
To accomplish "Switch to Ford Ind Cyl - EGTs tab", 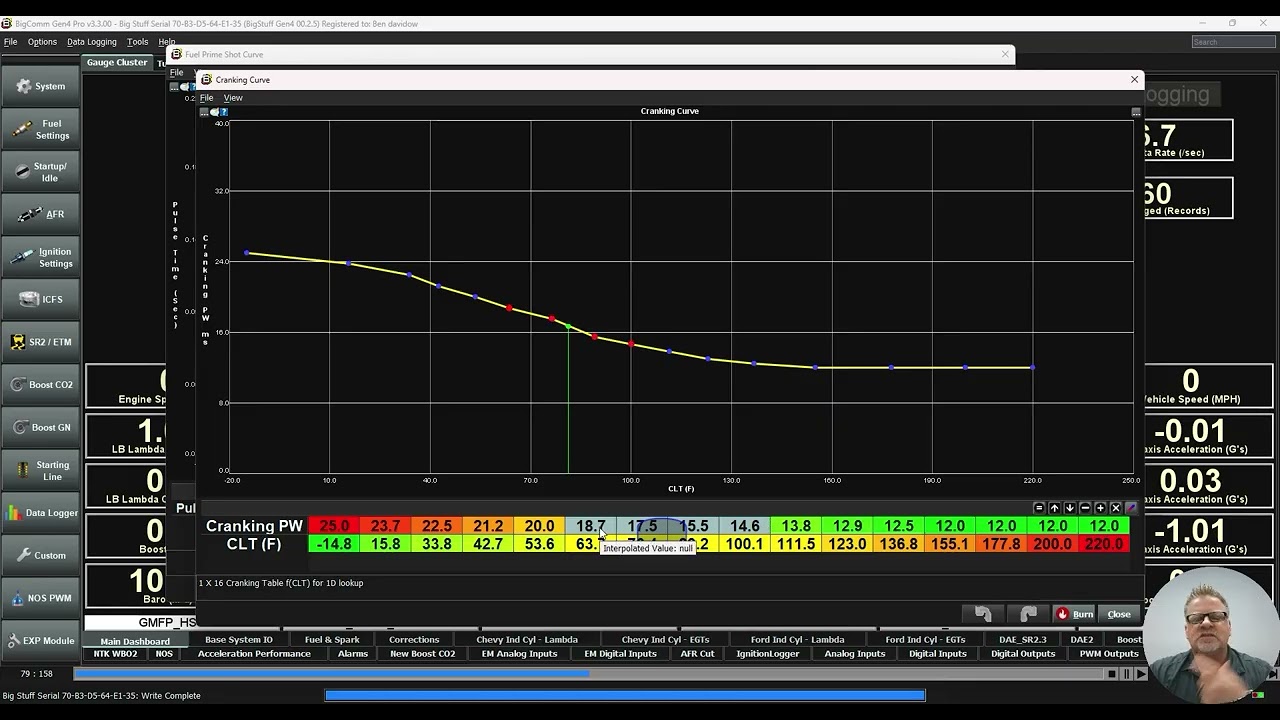I will pos(925,640).
